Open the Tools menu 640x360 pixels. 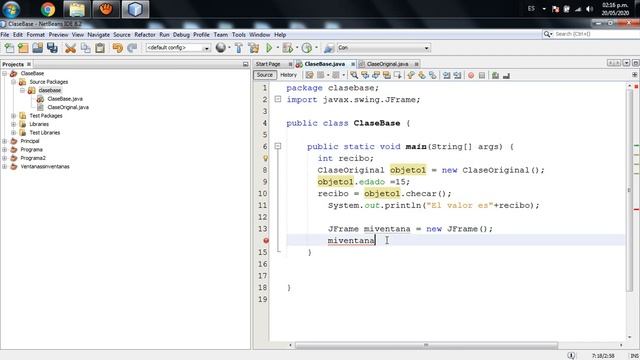pos(239,35)
